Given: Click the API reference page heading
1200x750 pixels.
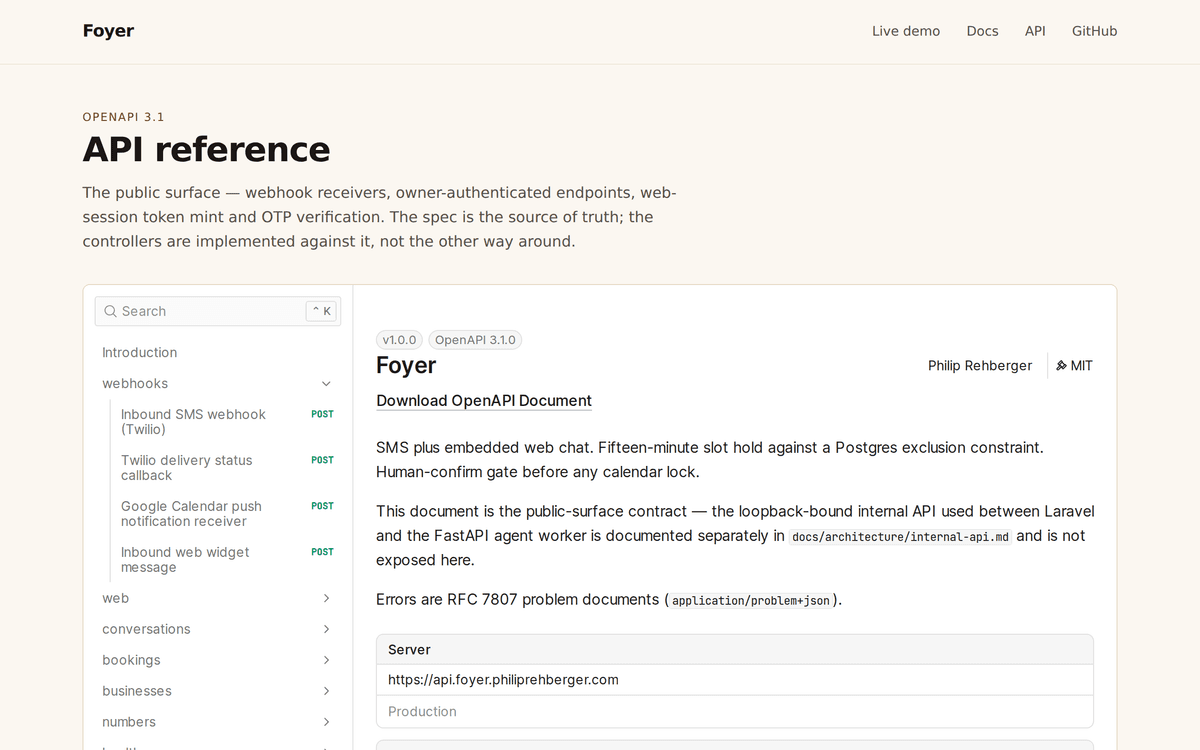Looking at the screenshot, I should pos(206,149).
